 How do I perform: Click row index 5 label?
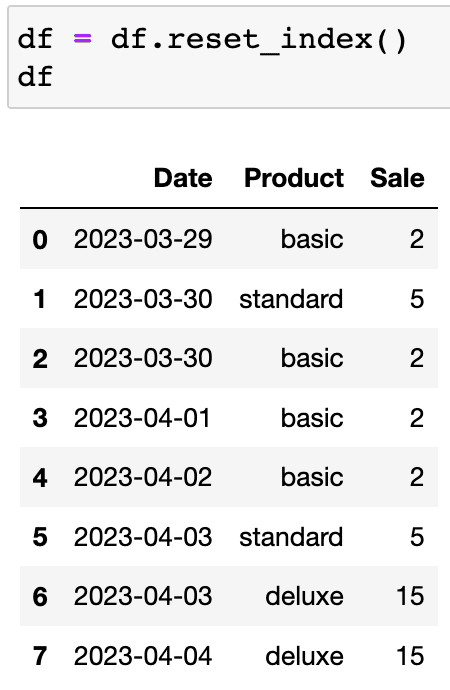40,537
